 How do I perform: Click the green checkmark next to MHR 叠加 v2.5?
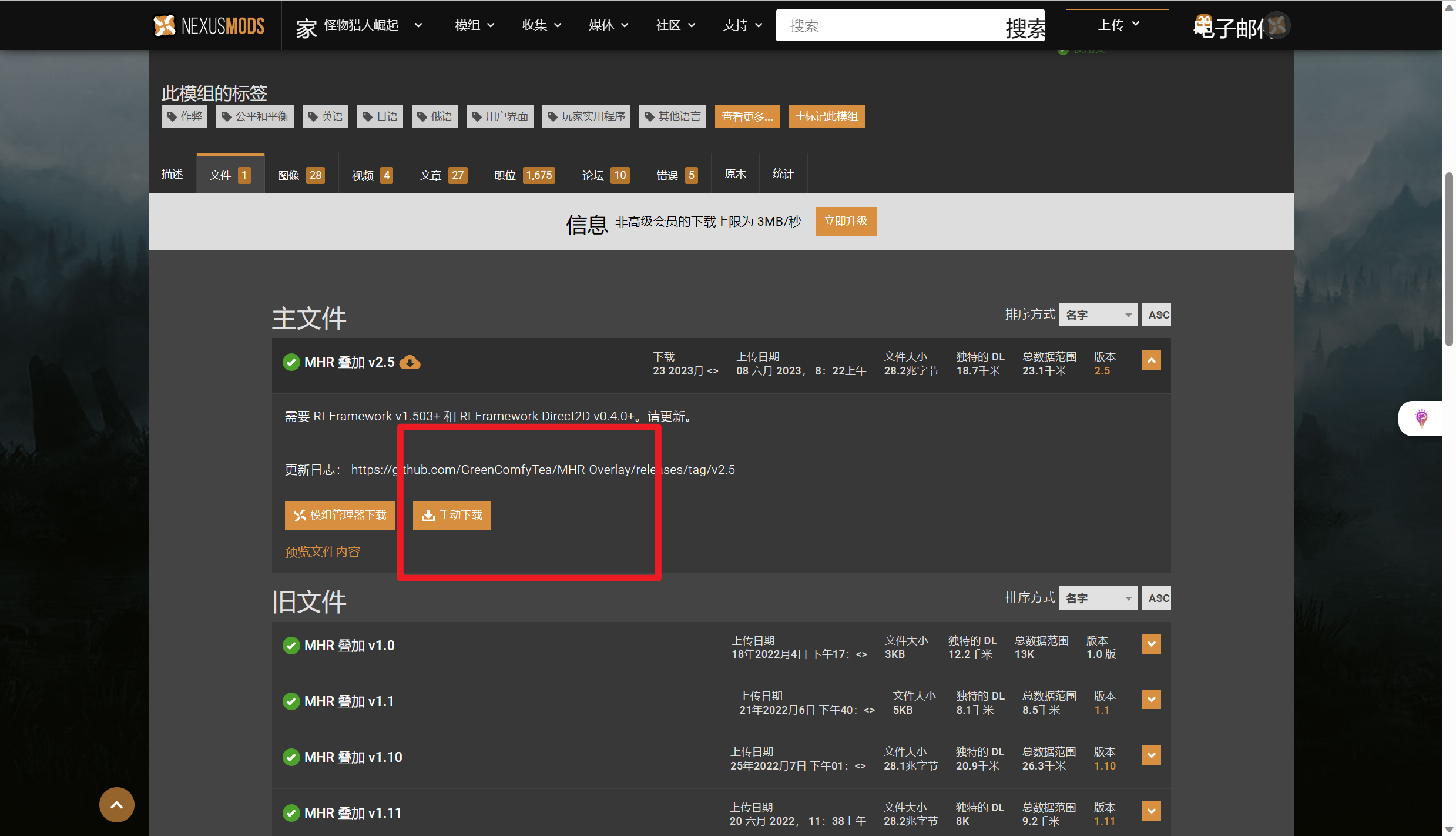click(291, 362)
